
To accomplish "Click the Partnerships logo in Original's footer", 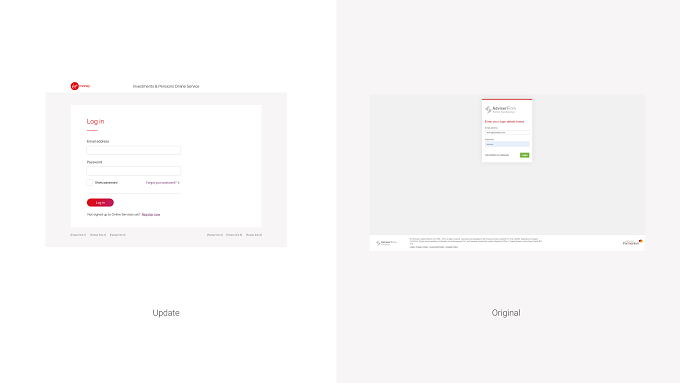I will [x=633, y=242].
